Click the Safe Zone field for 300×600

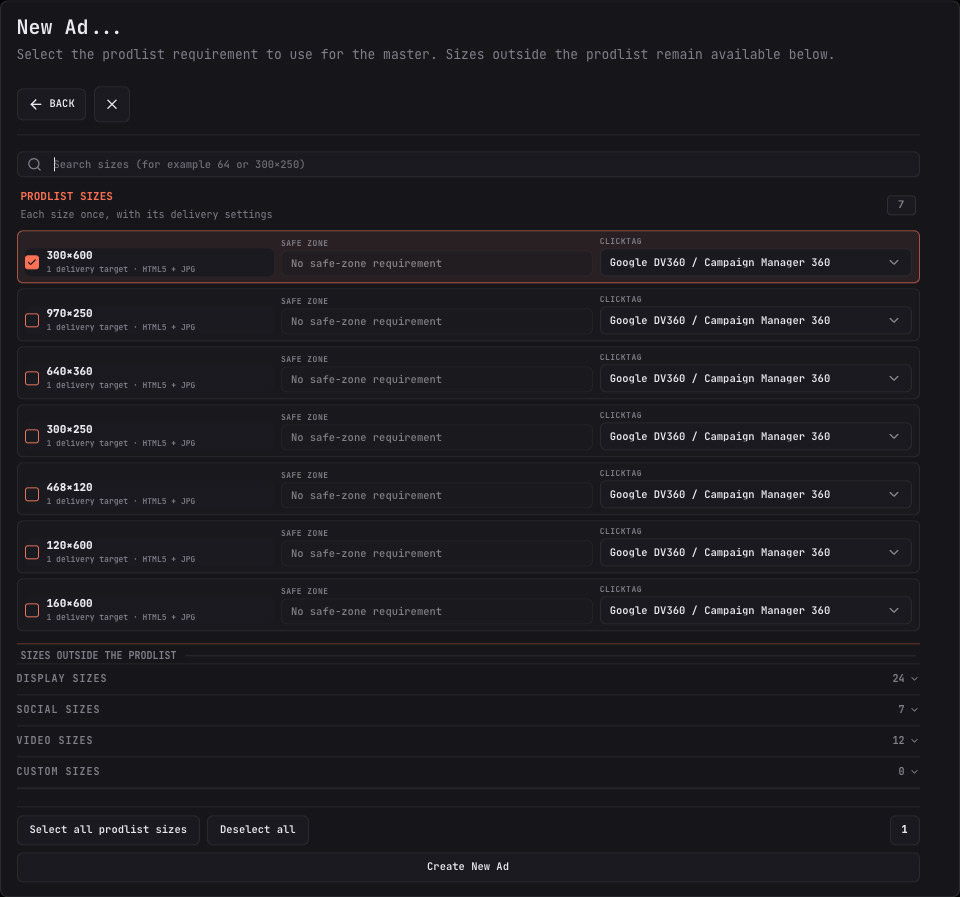(x=437, y=263)
